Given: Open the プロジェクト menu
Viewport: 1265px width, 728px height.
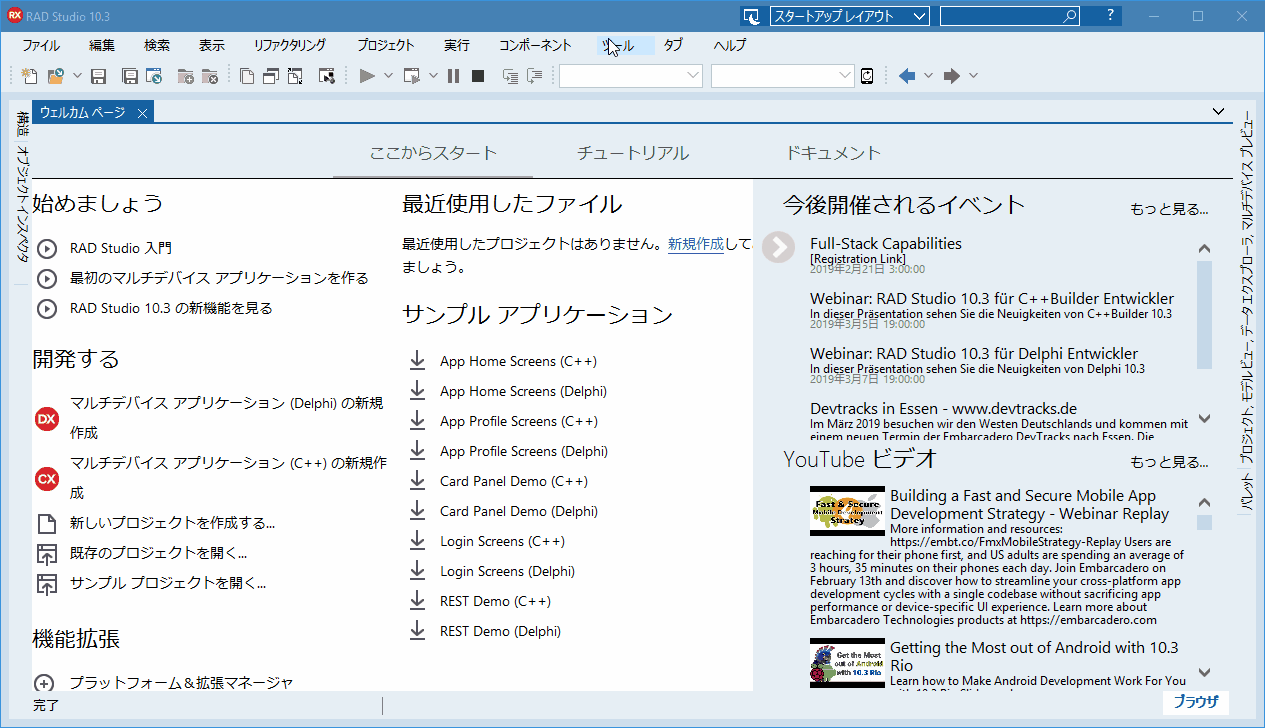Looking at the screenshot, I should pyautogui.click(x=385, y=45).
